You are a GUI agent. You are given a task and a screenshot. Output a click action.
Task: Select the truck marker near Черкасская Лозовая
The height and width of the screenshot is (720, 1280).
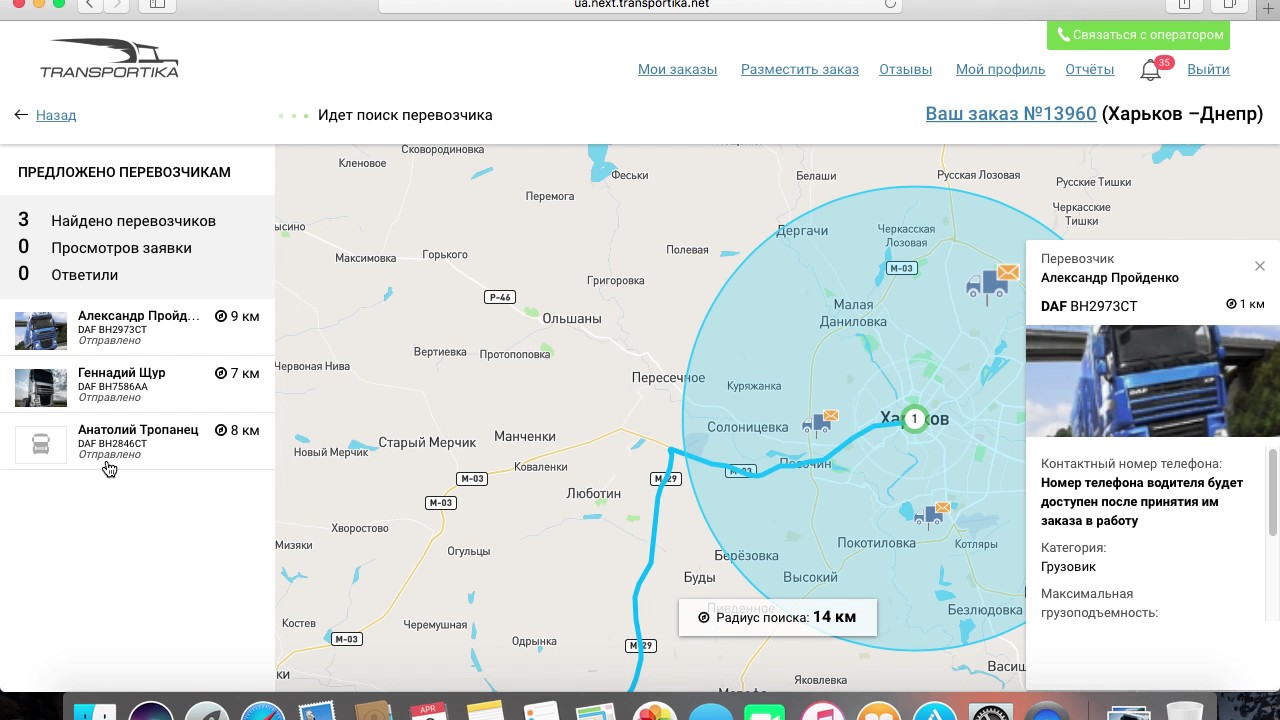(991, 283)
